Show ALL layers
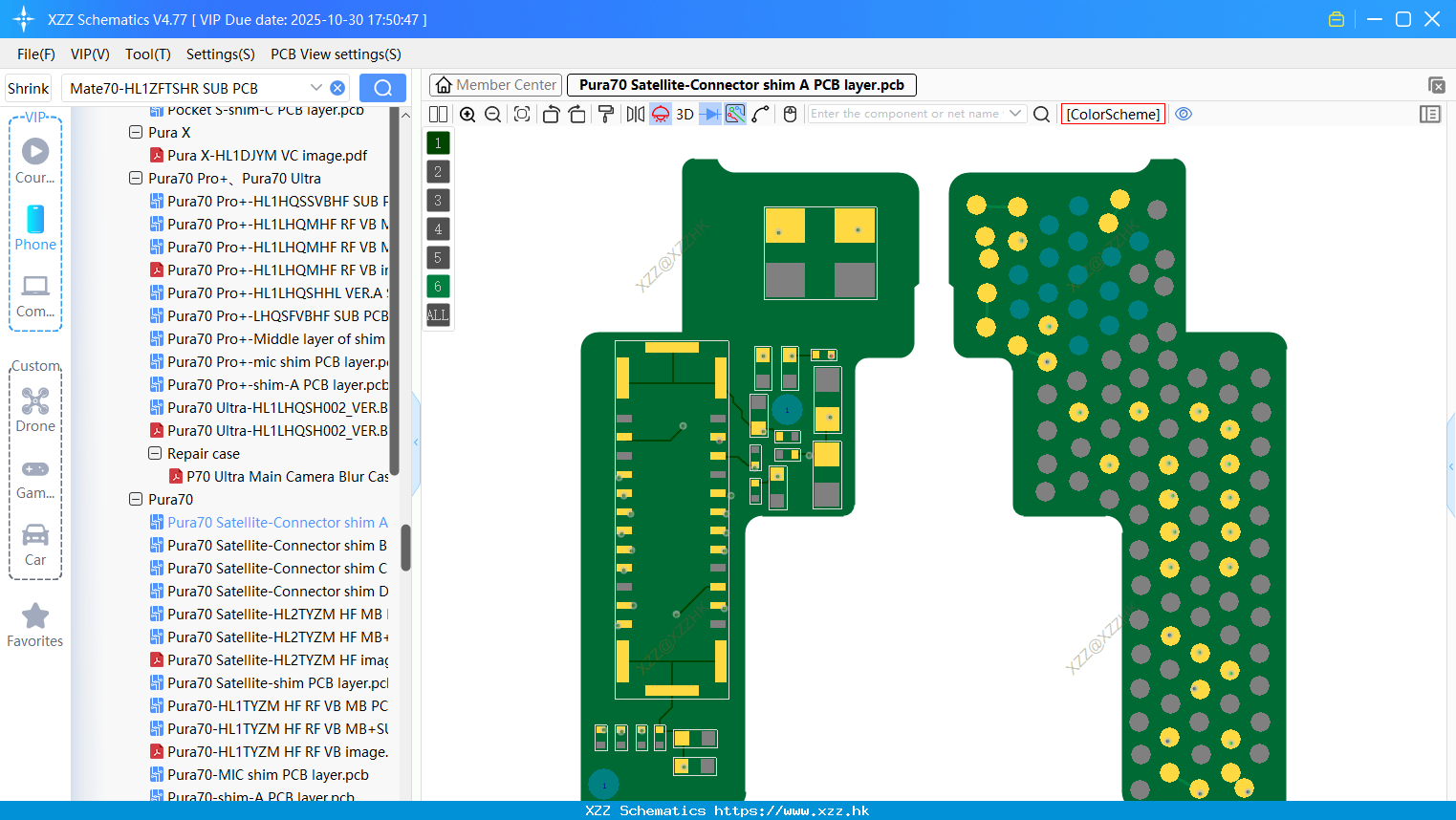 [438, 315]
